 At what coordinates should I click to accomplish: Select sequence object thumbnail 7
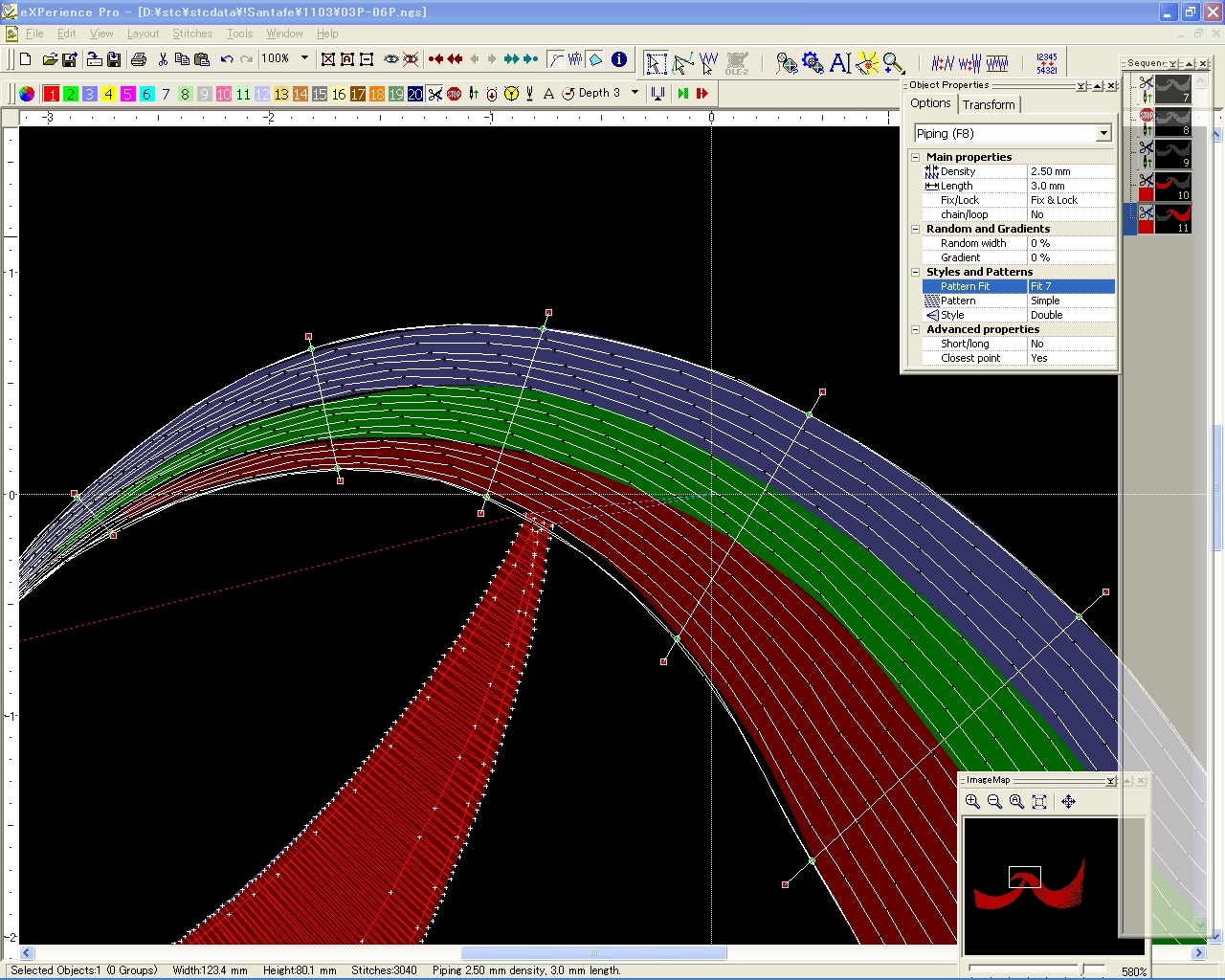tap(1172, 89)
